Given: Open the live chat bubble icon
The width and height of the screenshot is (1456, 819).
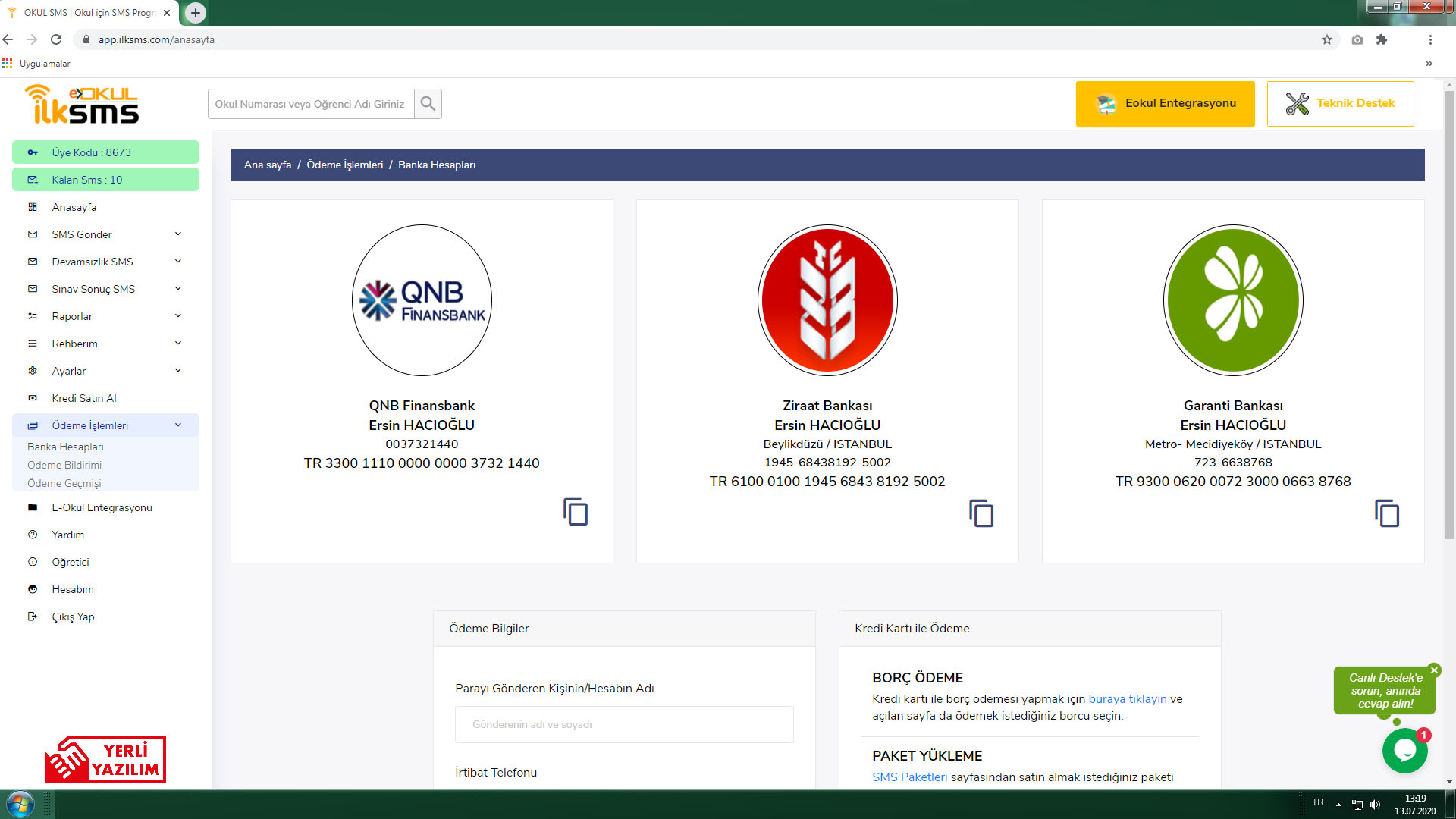Looking at the screenshot, I should pyautogui.click(x=1405, y=750).
